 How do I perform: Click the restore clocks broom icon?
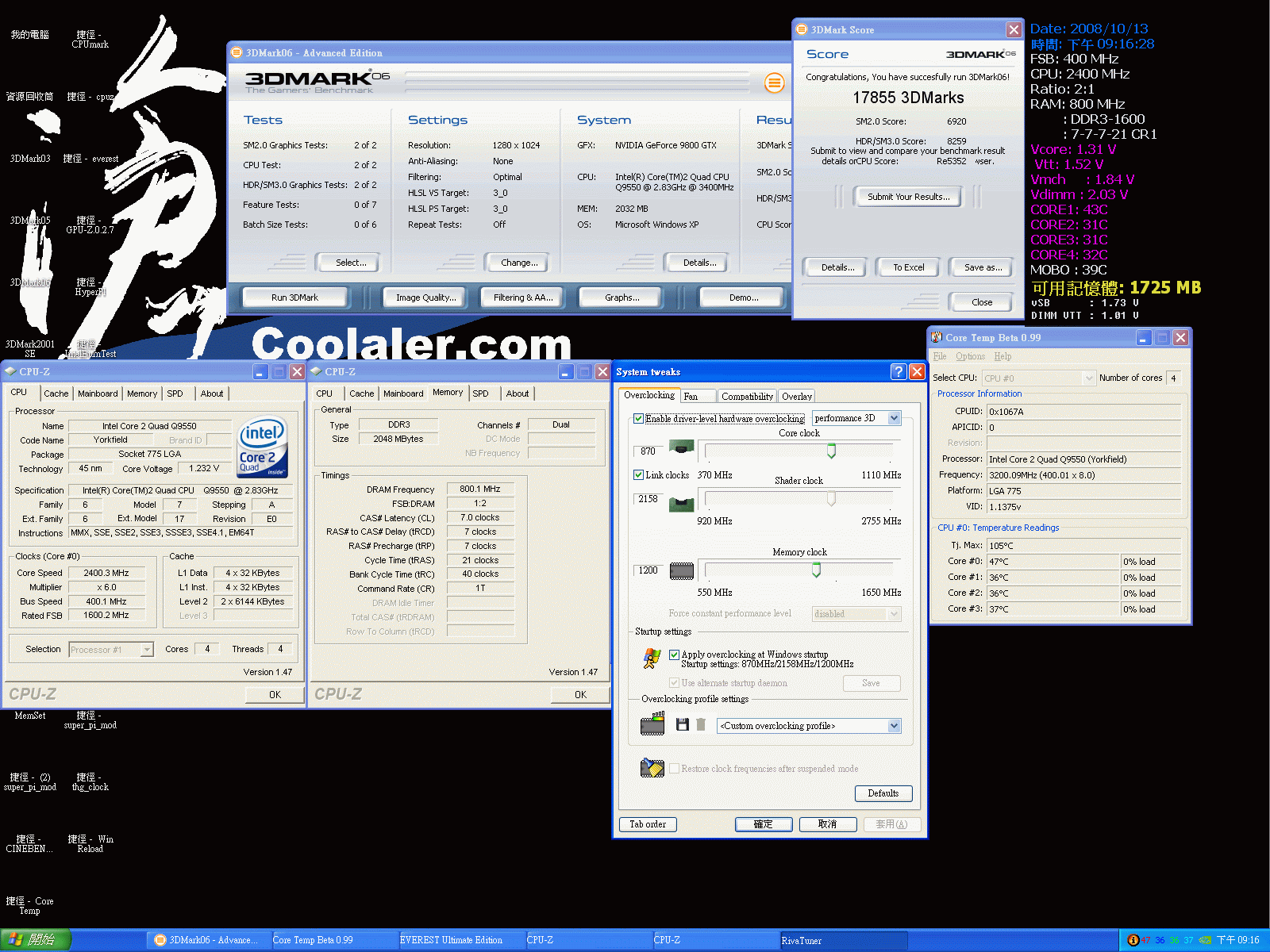pyautogui.click(x=652, y=767)
